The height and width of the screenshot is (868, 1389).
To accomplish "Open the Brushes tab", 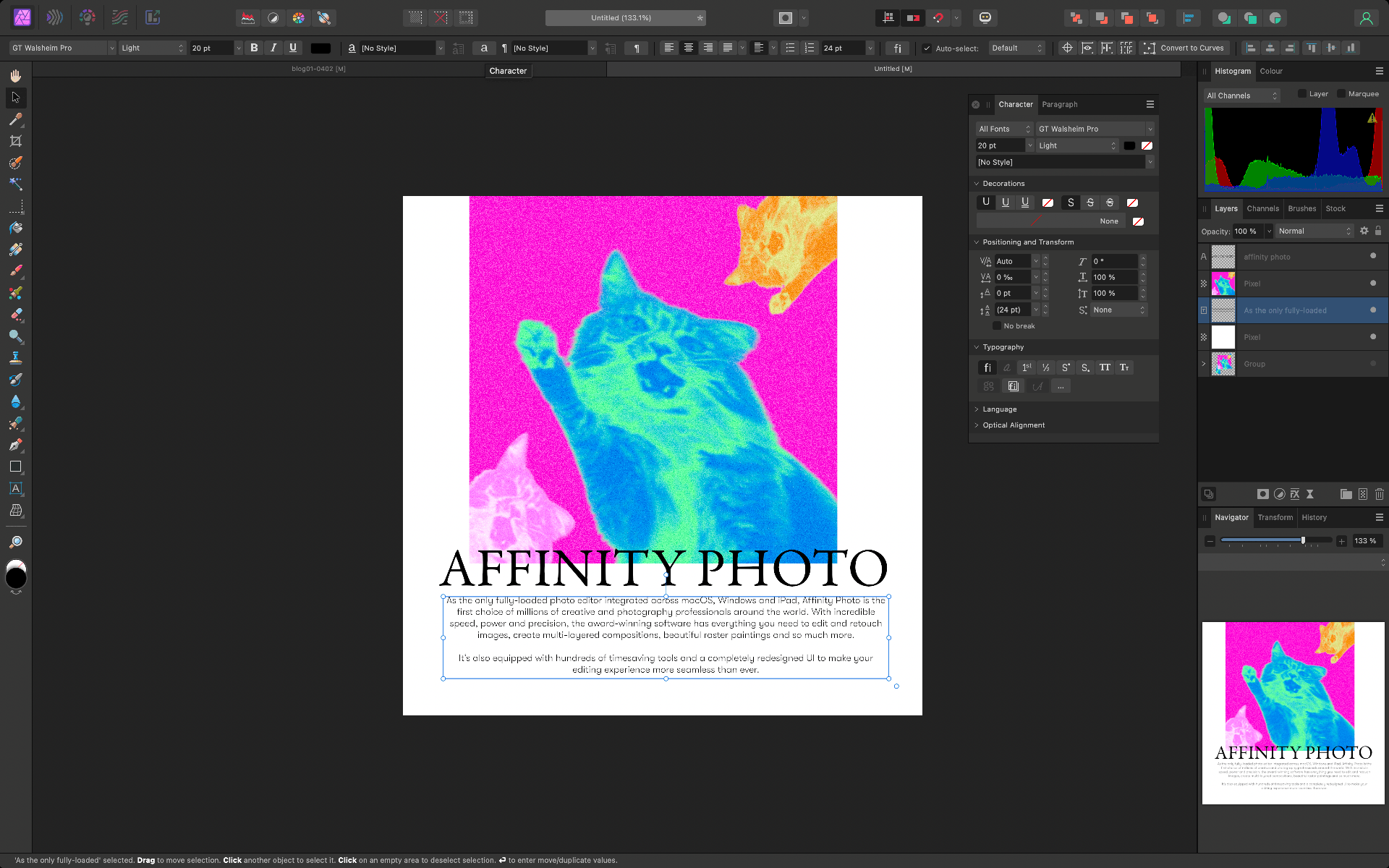I will point(1301,208).
